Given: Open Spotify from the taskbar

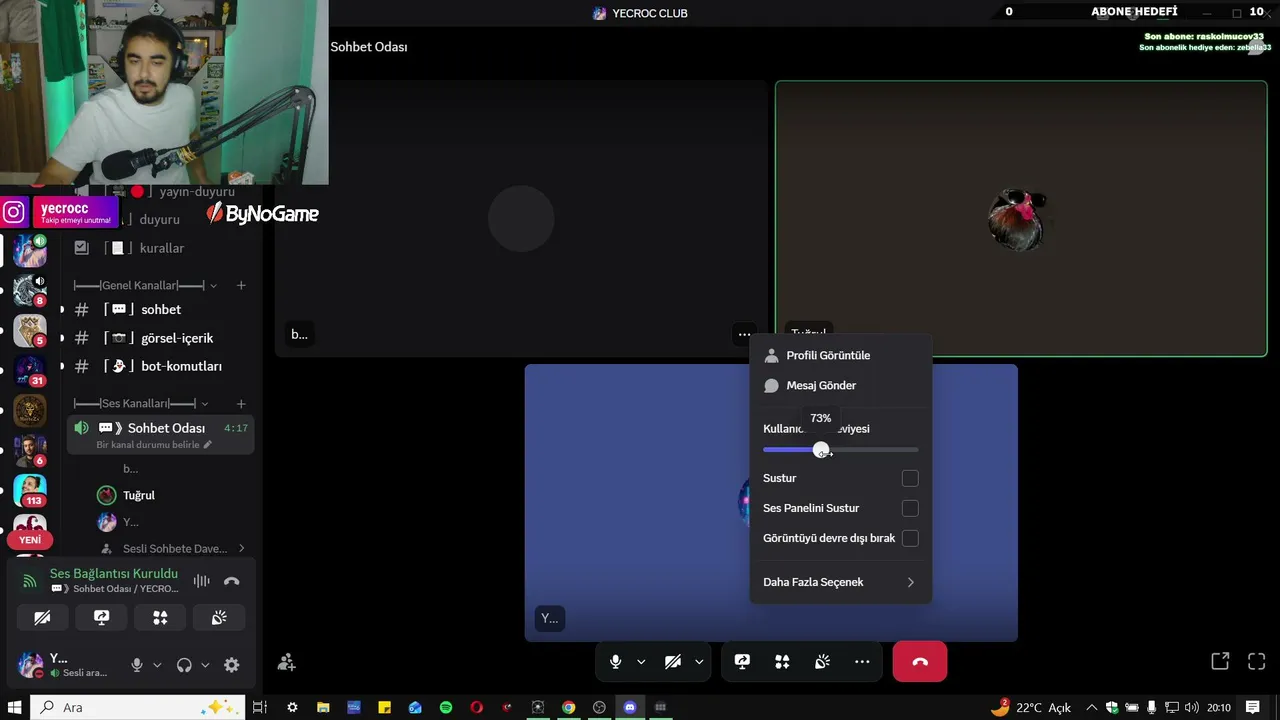Looking at the screenshot, I should point(446,707).
